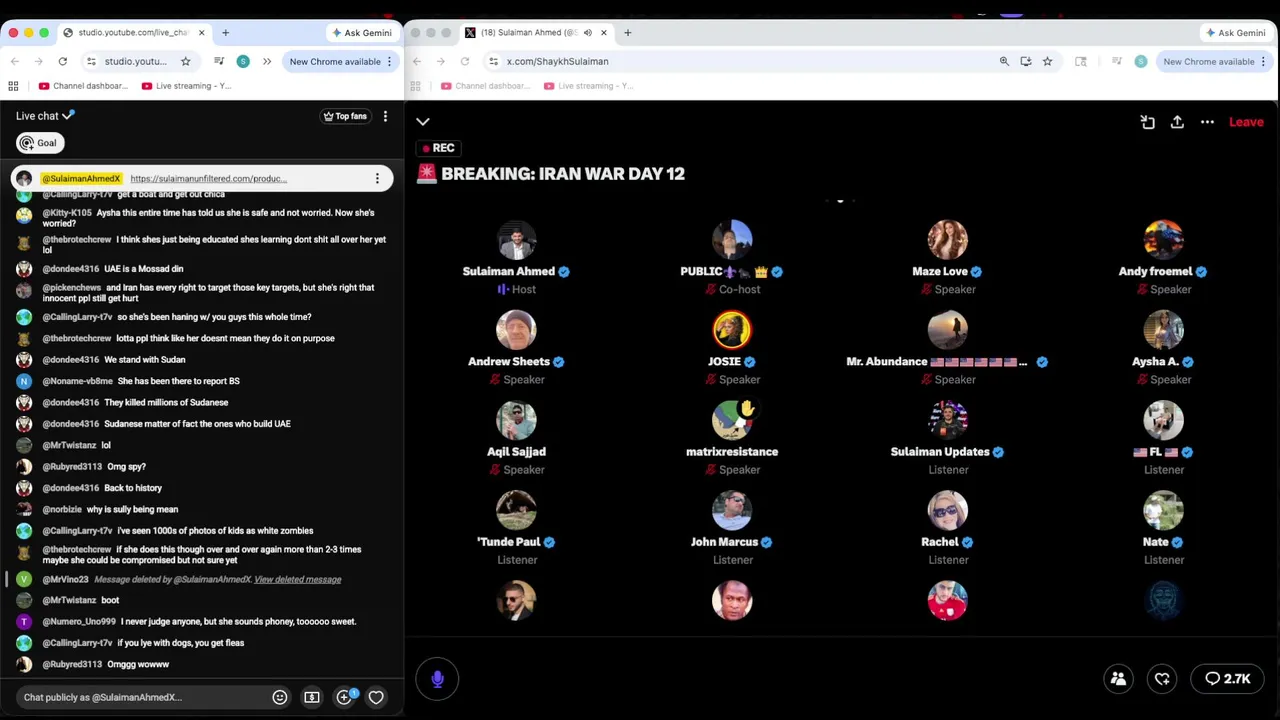This screenshot has width=1280, height=720.
Task: Send a heart reaction in live chat
Action: (x=376, y=697)
